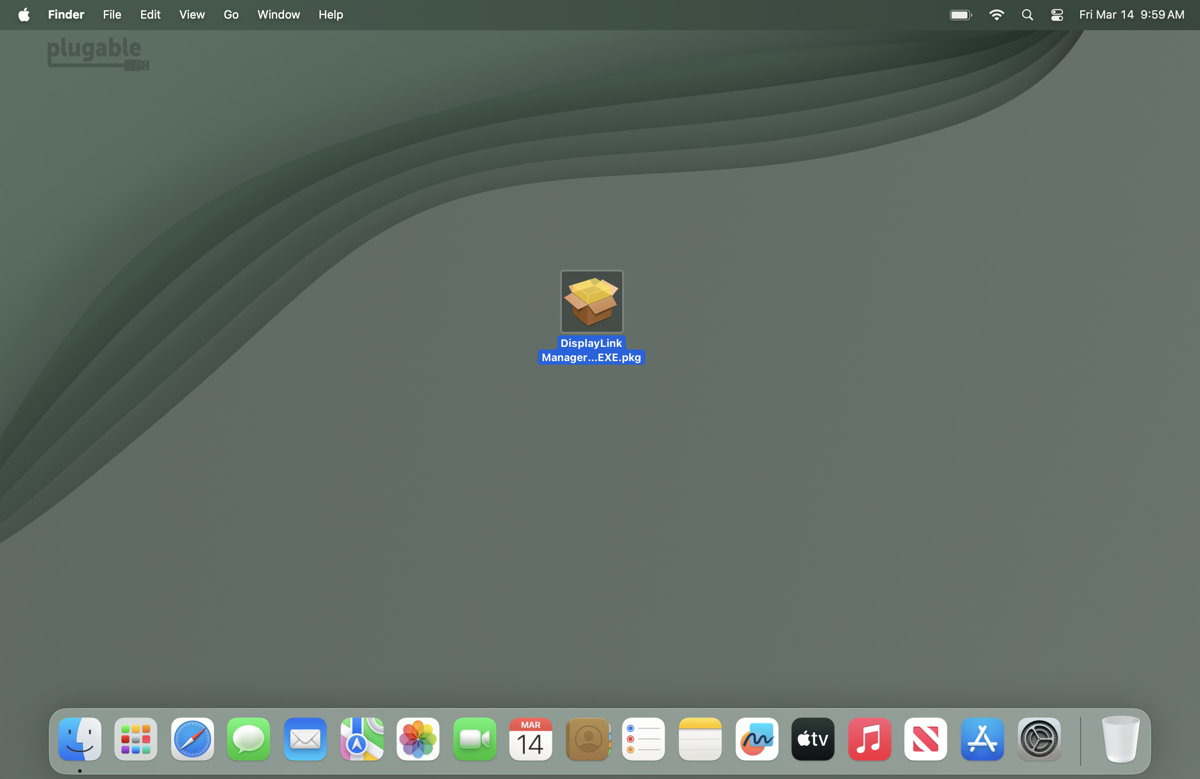1200x779 pixels.
Task: Launch the App Store
Action: (982, 738)
